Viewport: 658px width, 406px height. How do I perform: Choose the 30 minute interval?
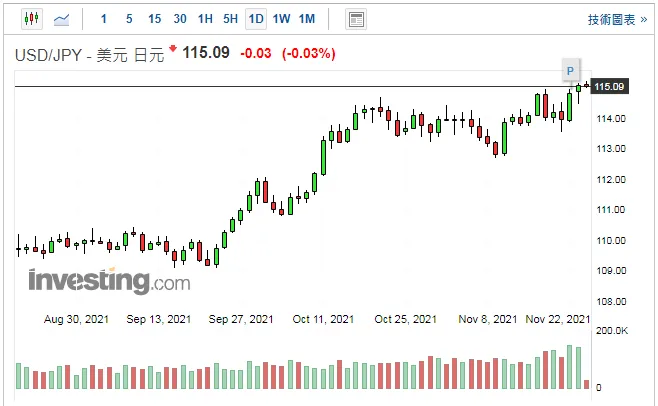click(x=180, y=19)
